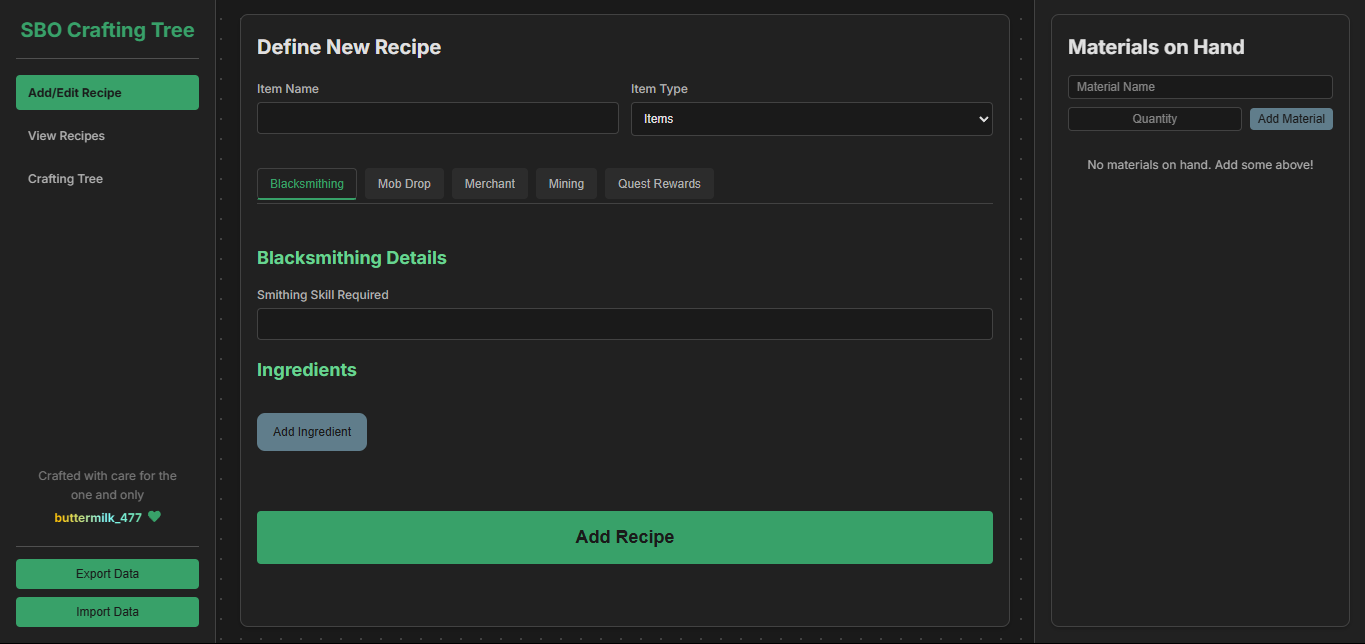
Task: Focus the Smithing Skill Required field
Action: pos(624,324)
